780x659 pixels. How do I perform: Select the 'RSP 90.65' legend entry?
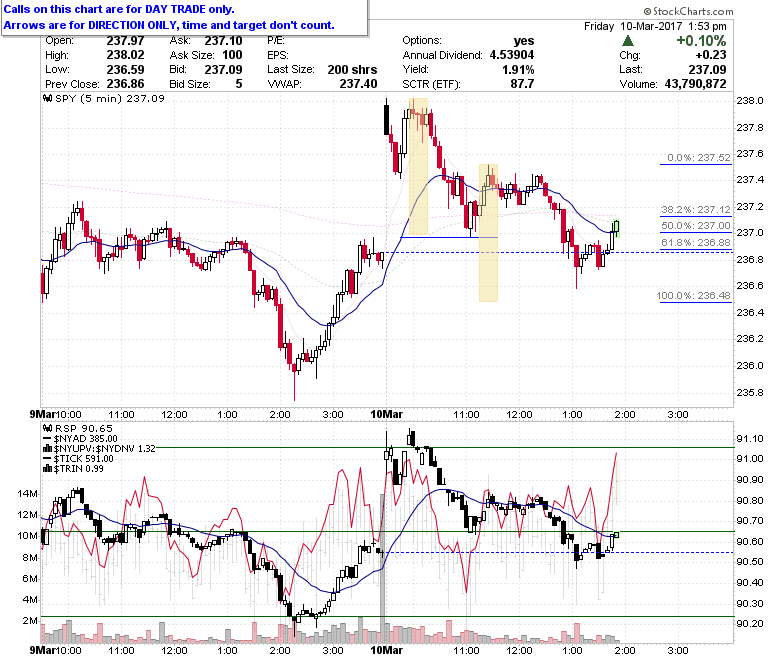tap(84, 428)
